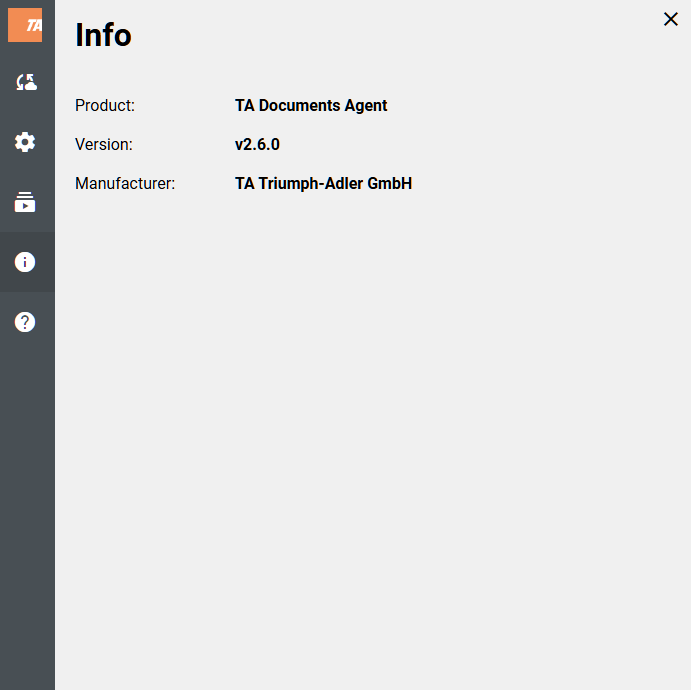Close the Info panel with X
691x690 pixels.
pyautogui.click(x=670, y=19)
